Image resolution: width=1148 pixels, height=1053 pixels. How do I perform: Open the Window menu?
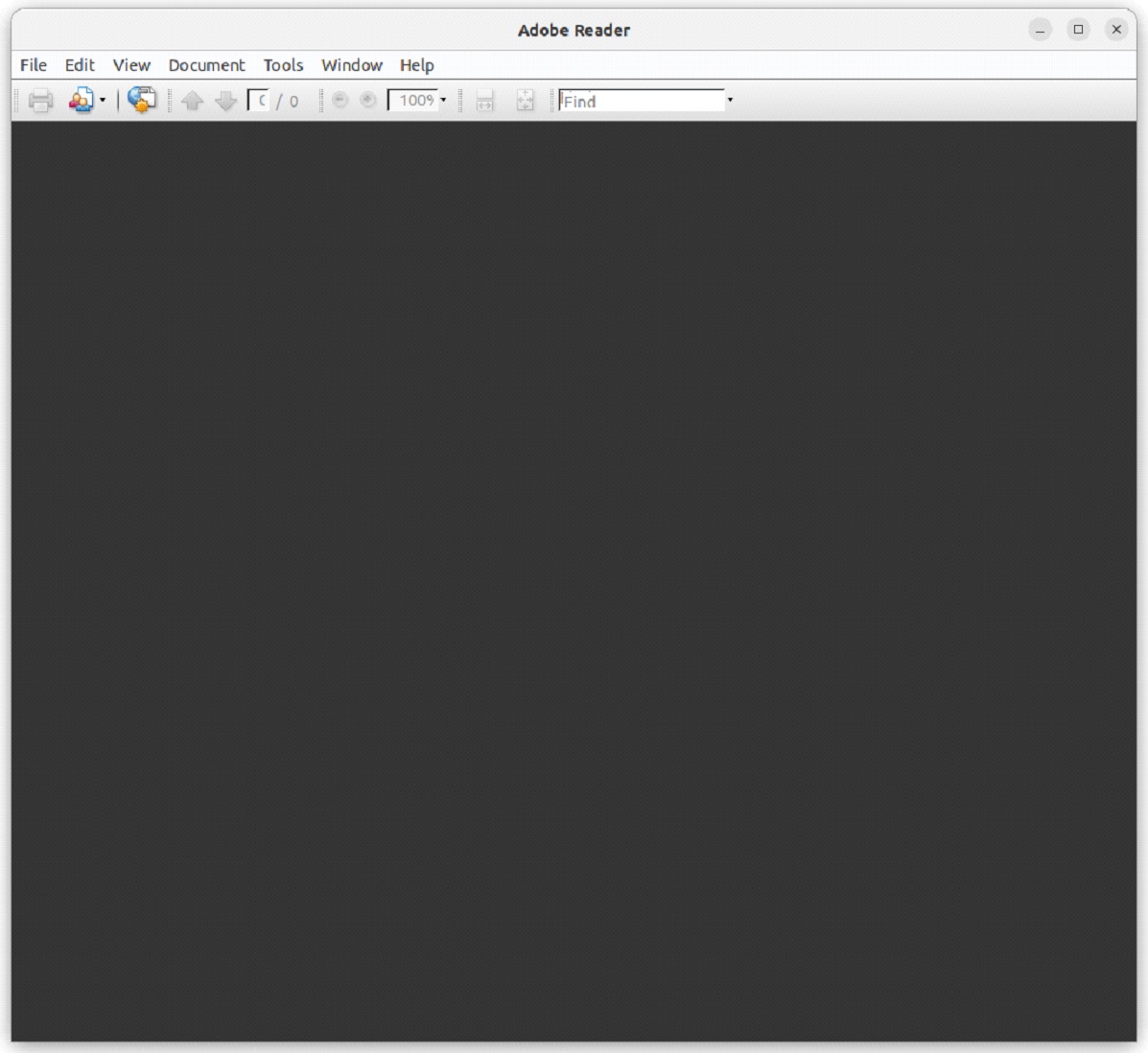coord(351,65)
